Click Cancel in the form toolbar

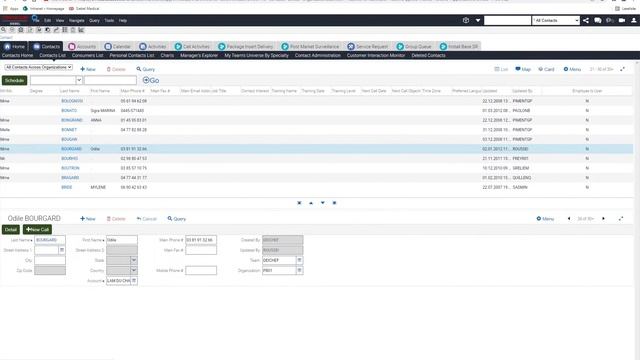pos(147,219)
